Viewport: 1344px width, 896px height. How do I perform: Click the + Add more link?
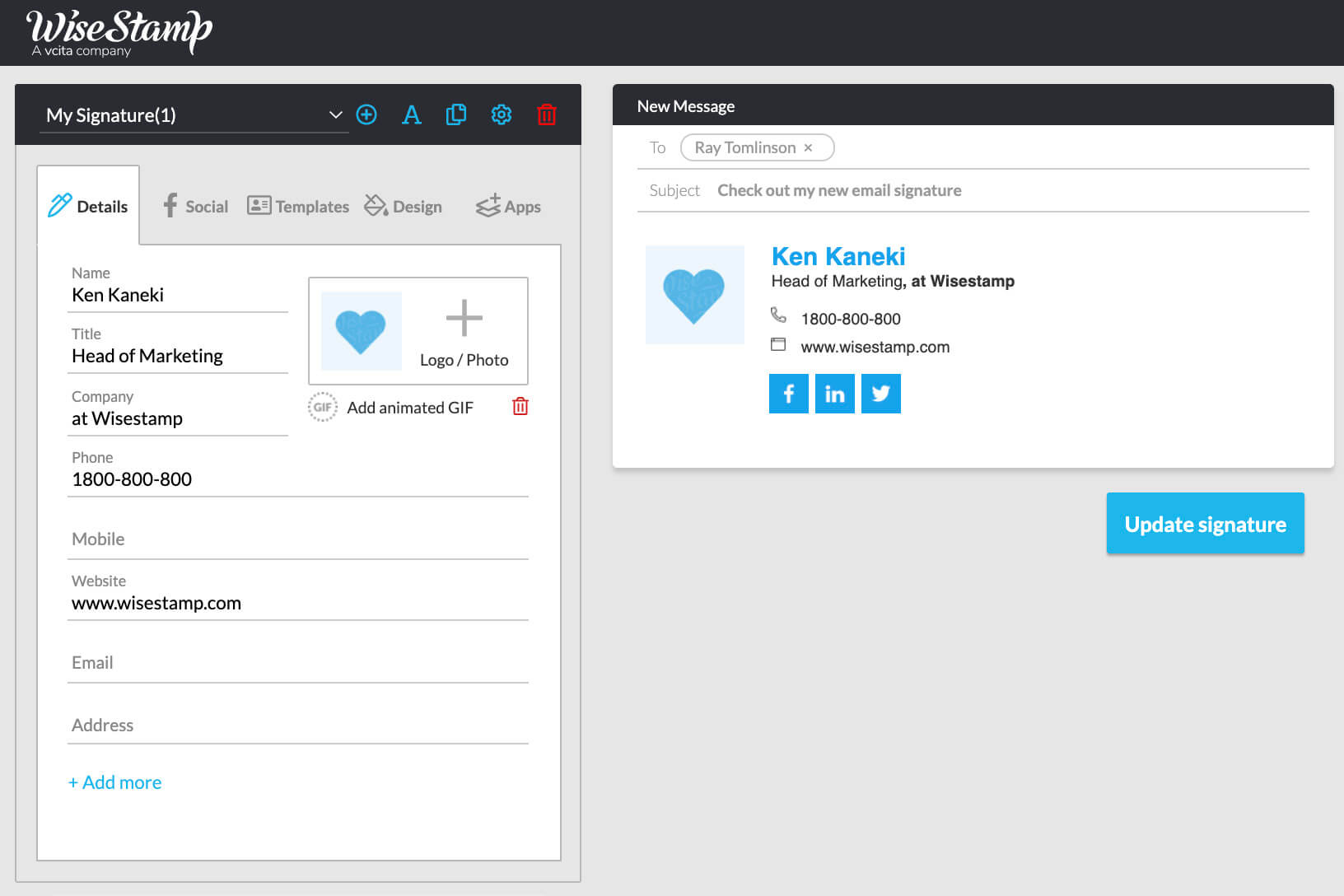tap(115, 782)
